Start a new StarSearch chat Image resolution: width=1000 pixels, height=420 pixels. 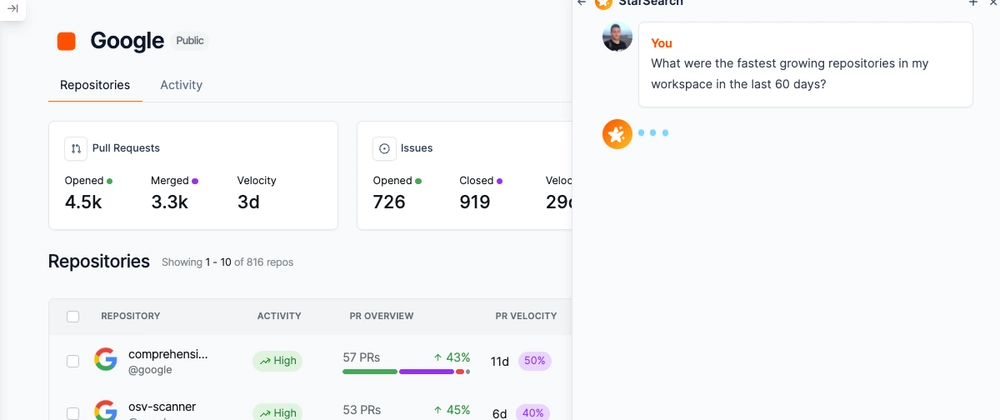(973, 3)
